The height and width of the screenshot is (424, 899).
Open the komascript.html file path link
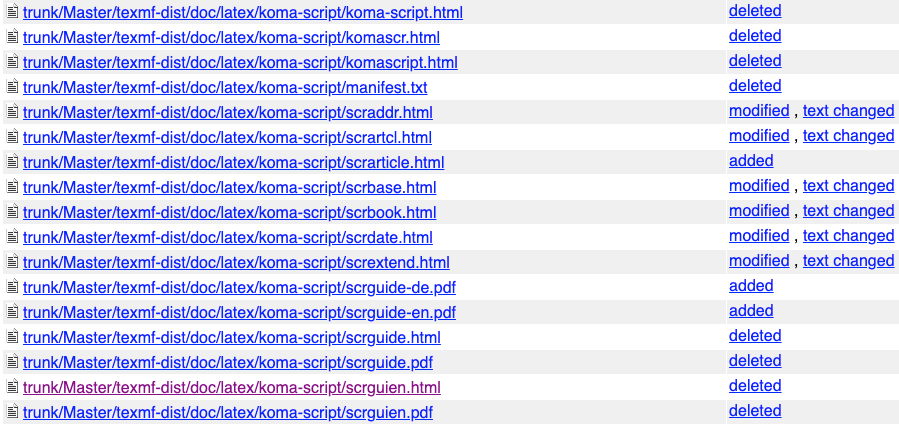coord(240,63)
